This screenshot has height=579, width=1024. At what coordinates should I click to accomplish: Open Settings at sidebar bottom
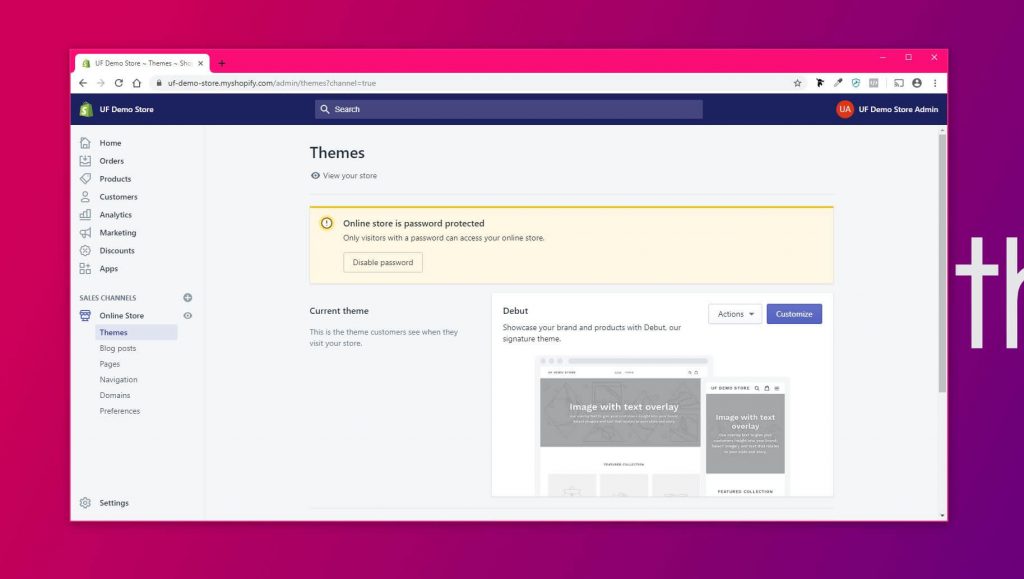point(114,503)
